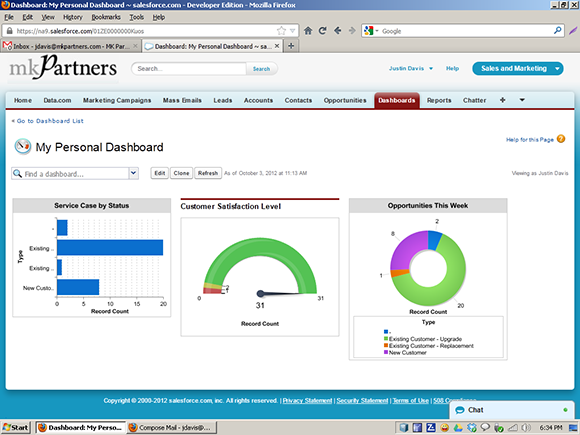Image resolution: width=580 pixels, height=435 pixels.
Task: Open the Justin Davis user menu
Action: [x=411, y=68]
